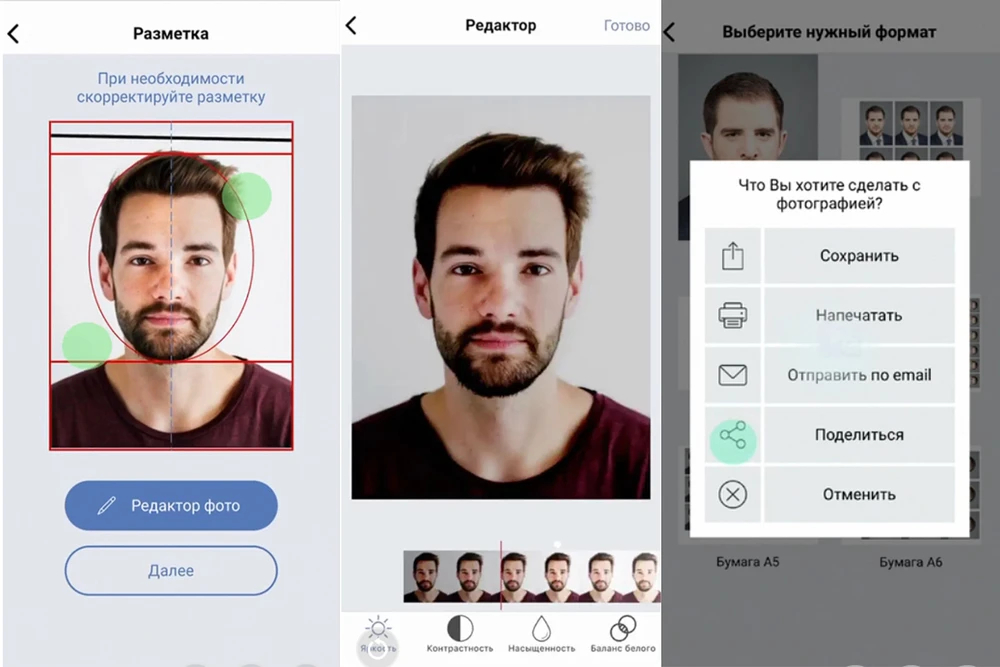The width and height of the screenshot is (1000, 667).
Task: Open Редактор фото button
Action: 171,506
